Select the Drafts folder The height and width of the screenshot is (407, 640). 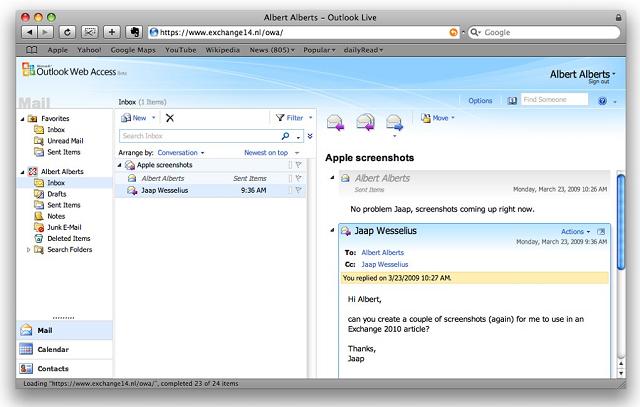tap(57, 194)
